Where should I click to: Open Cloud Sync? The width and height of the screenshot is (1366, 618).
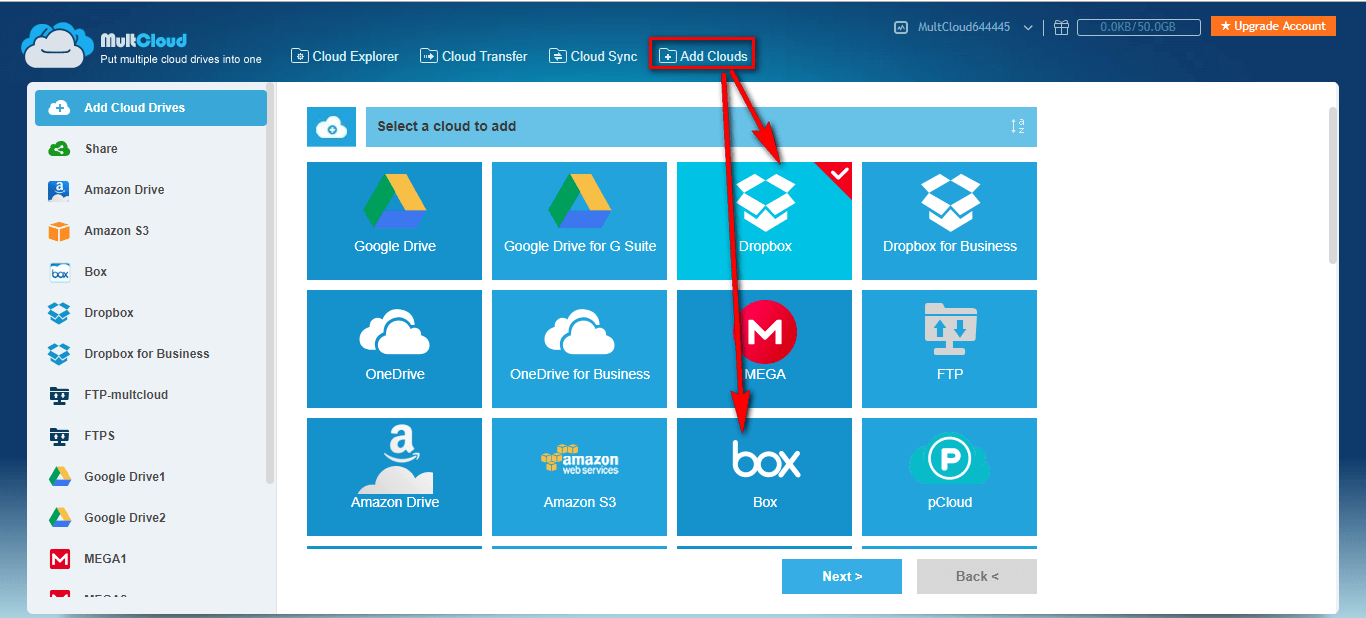tap(593, 56)
